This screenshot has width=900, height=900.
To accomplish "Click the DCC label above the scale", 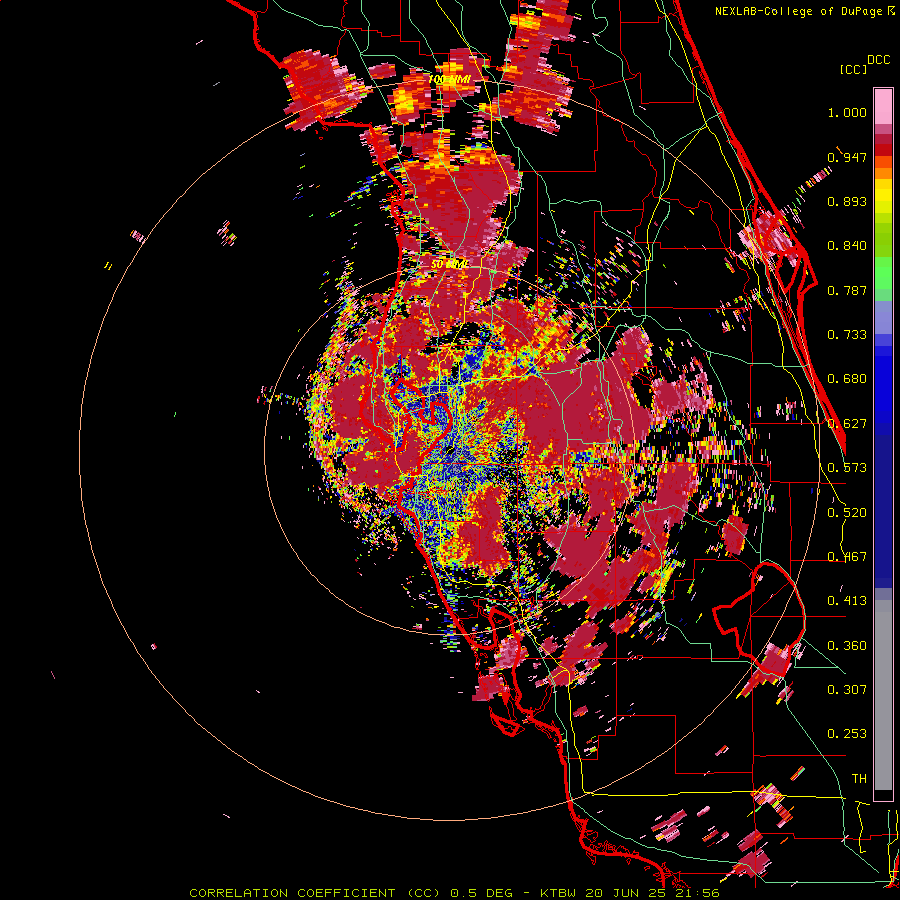I will click(x=878, y=60).
